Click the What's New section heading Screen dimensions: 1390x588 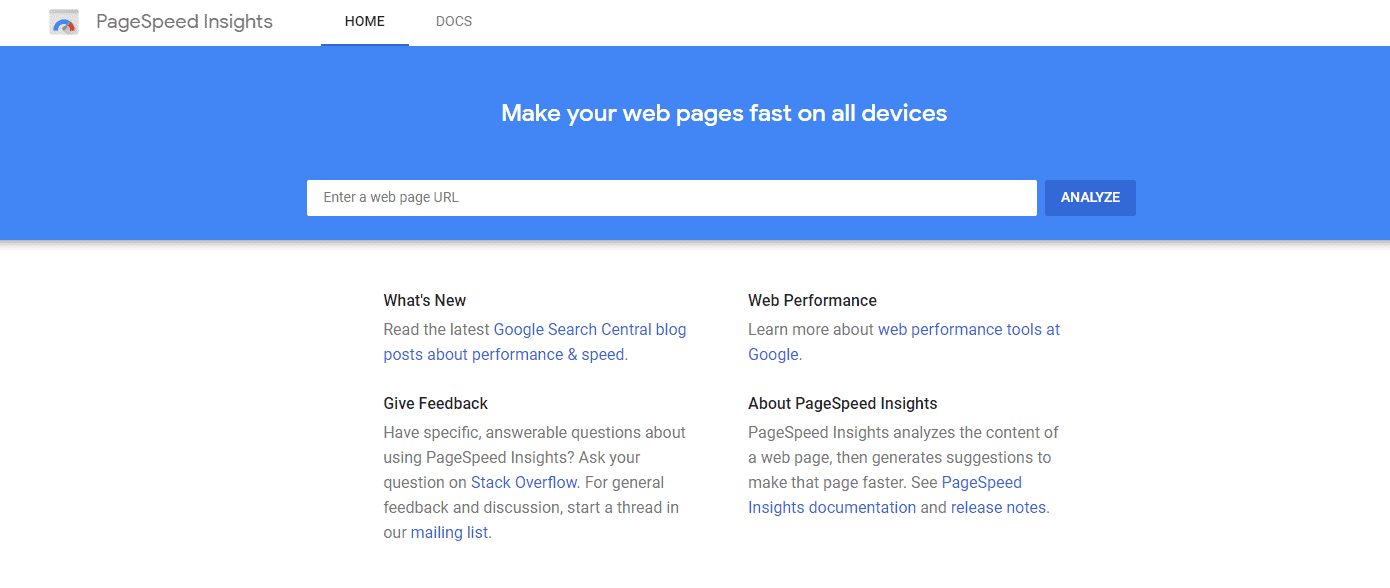pos(424,300)
